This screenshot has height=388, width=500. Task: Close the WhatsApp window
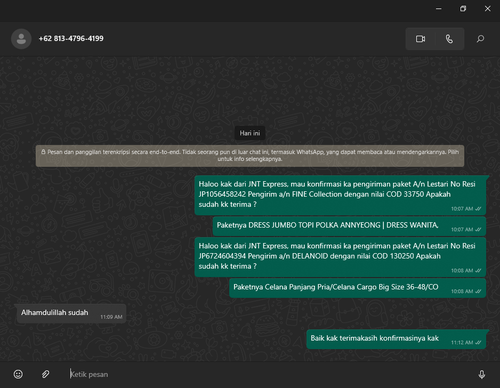(x=487, y=9)
